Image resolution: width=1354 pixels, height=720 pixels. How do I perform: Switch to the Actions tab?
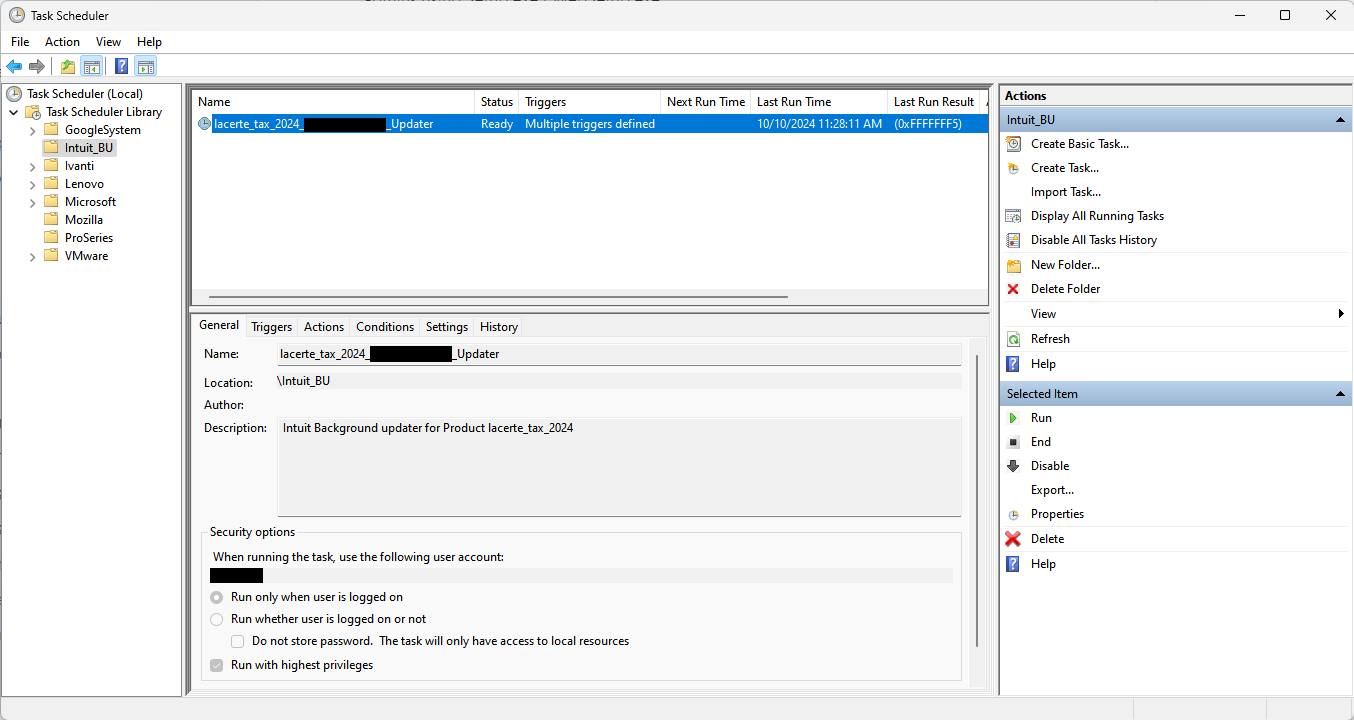[324, 327]
